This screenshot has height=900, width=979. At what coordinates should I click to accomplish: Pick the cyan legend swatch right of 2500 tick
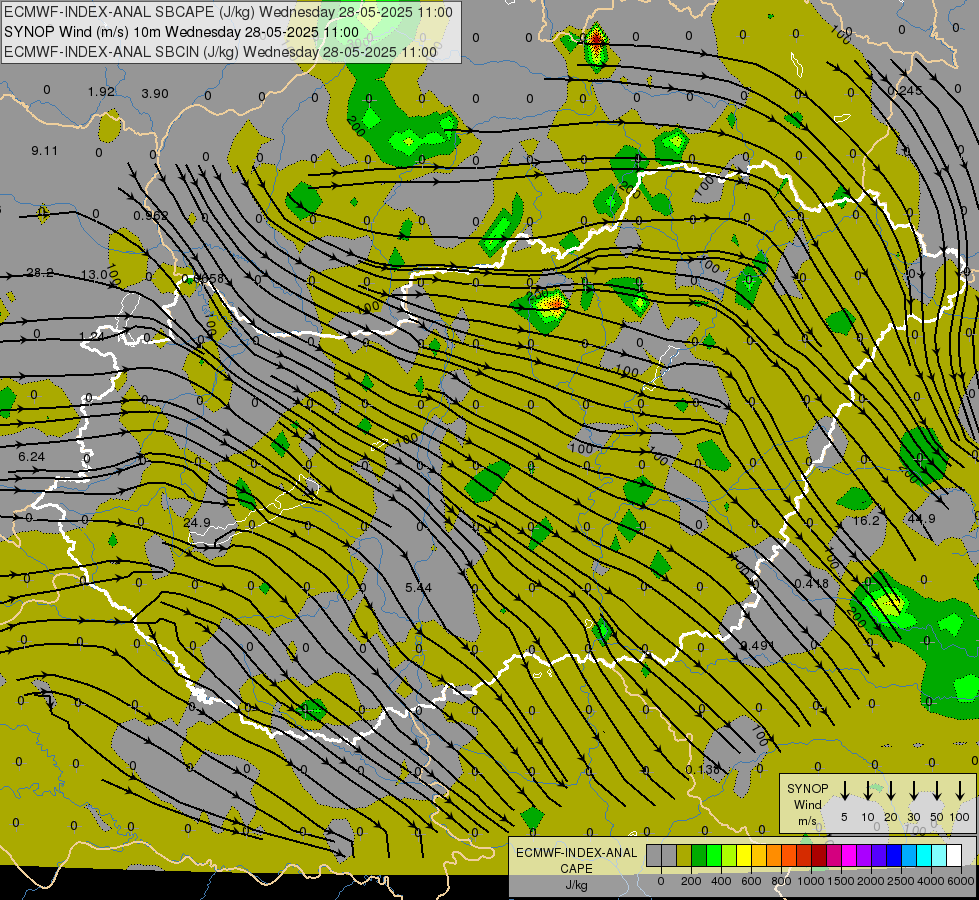(x=923, y=855)
